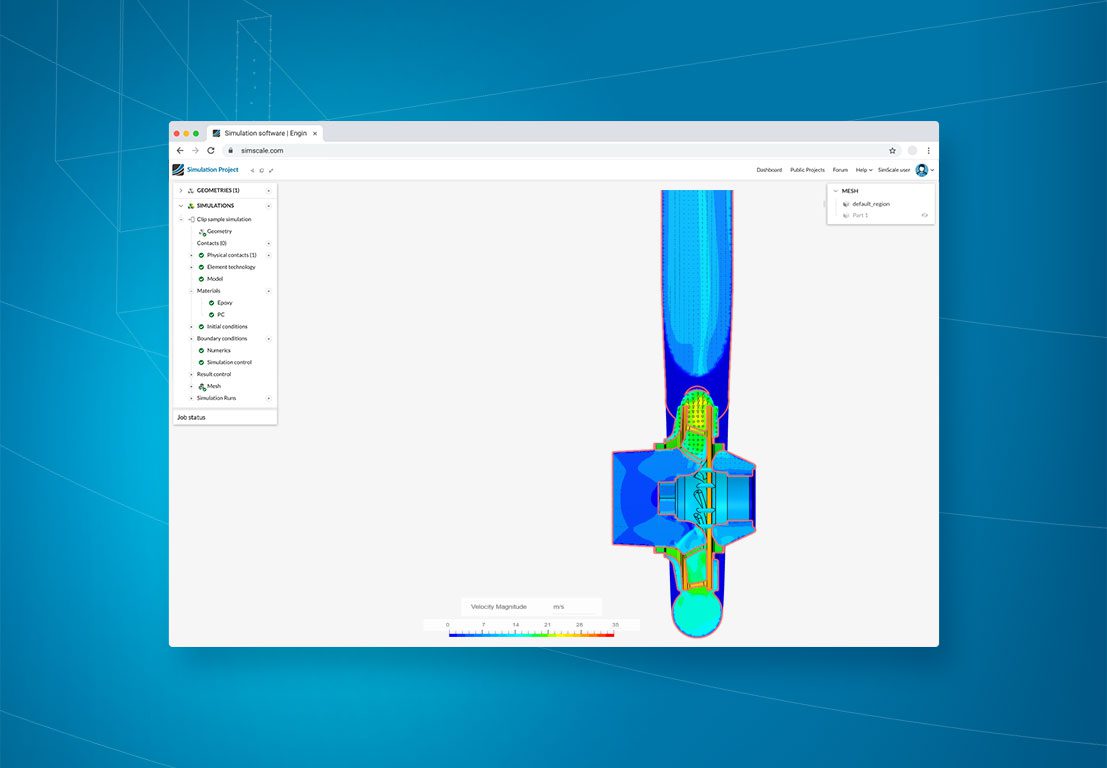Add a boundary condition with plus button

(x=268, y=339)
